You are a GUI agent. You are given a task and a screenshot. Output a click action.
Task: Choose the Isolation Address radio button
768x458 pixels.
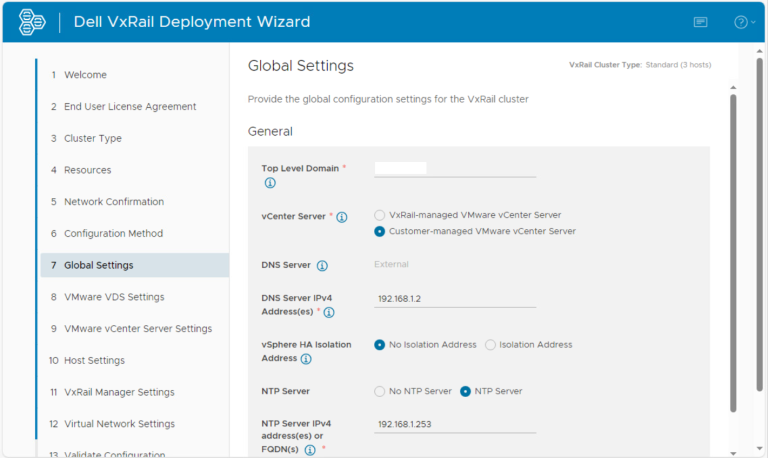pos(490,345)
